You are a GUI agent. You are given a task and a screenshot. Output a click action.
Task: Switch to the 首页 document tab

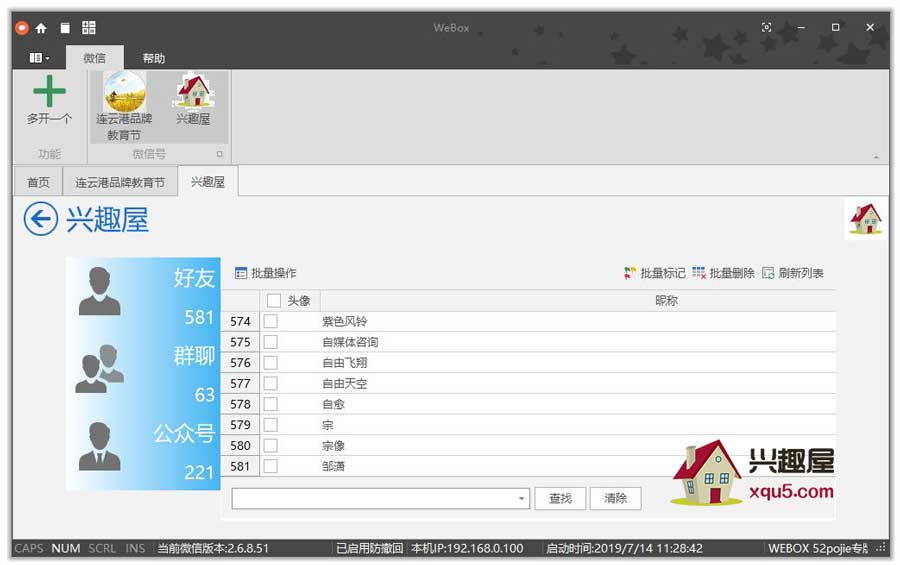[38, 183]
